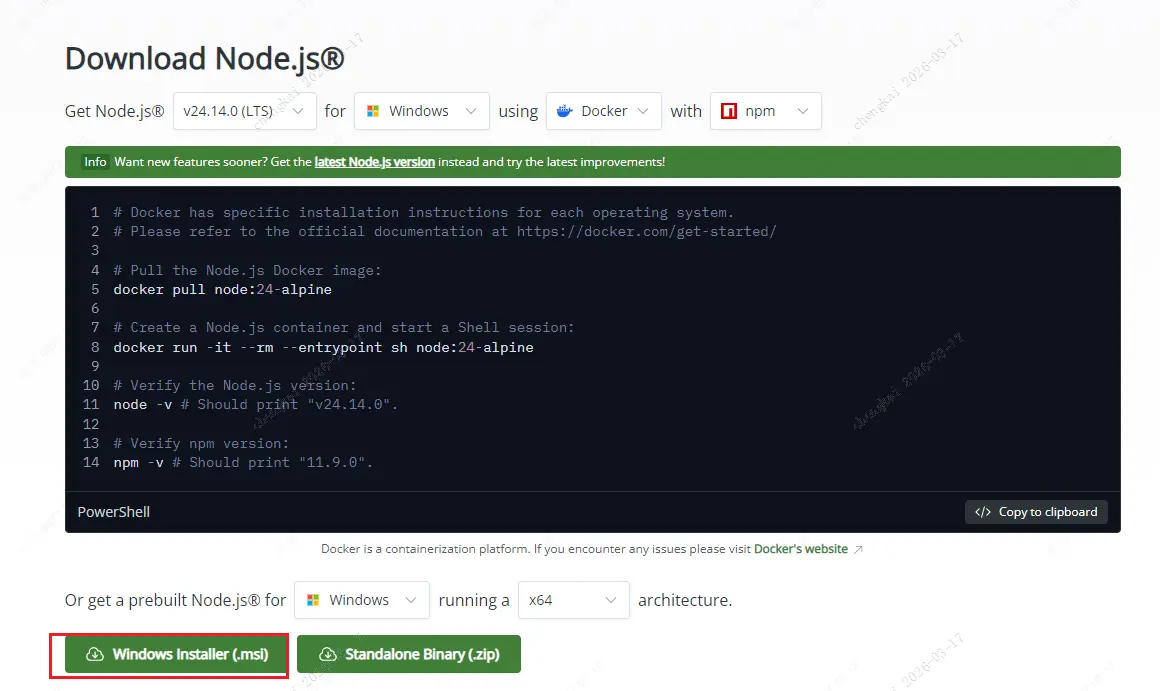This screenshot has width=1160, height=691.
Task: Click the cloud download icon on Standalone Binary
Action: point(328,654)
